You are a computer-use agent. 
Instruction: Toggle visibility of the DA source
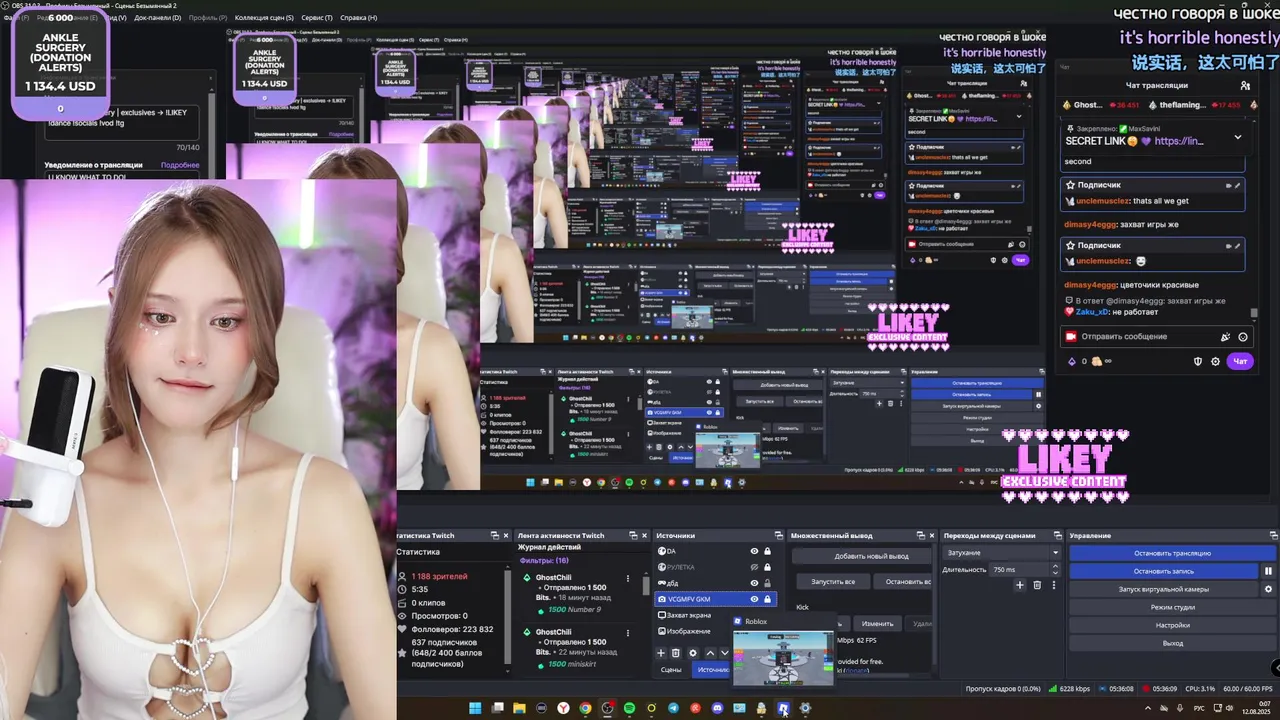(754, 551)
